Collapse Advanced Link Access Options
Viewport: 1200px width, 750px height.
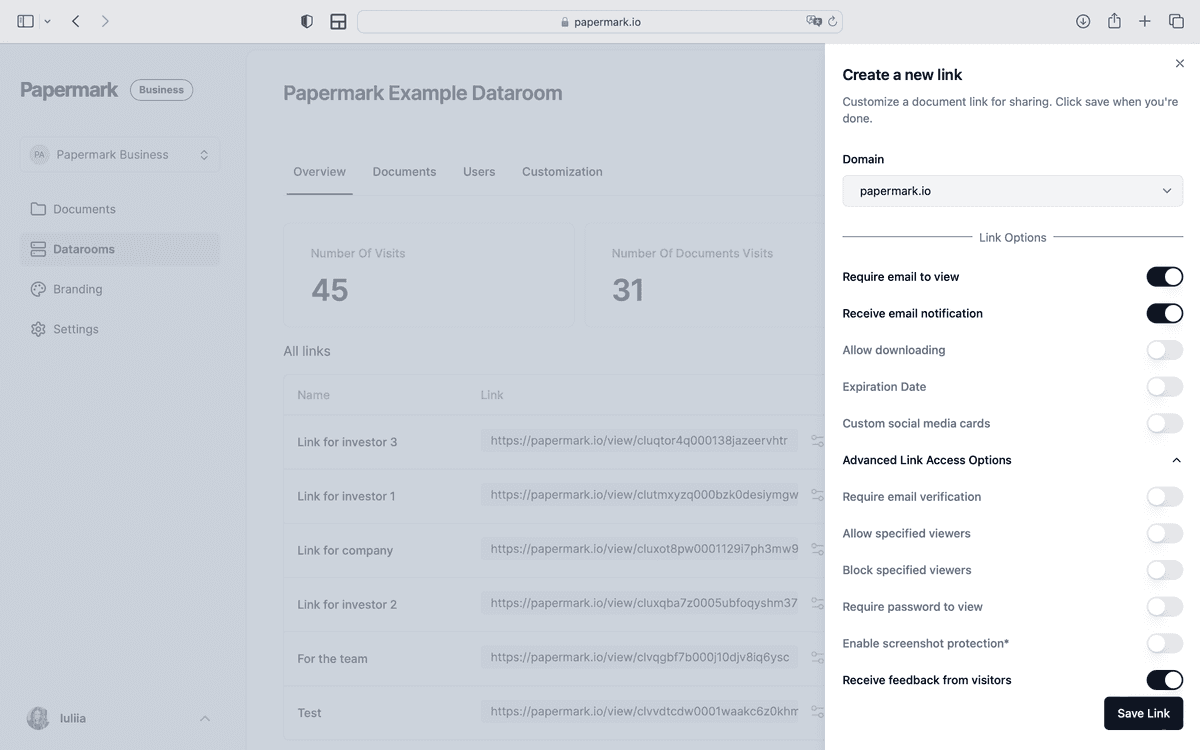(x=1177, y=460)
